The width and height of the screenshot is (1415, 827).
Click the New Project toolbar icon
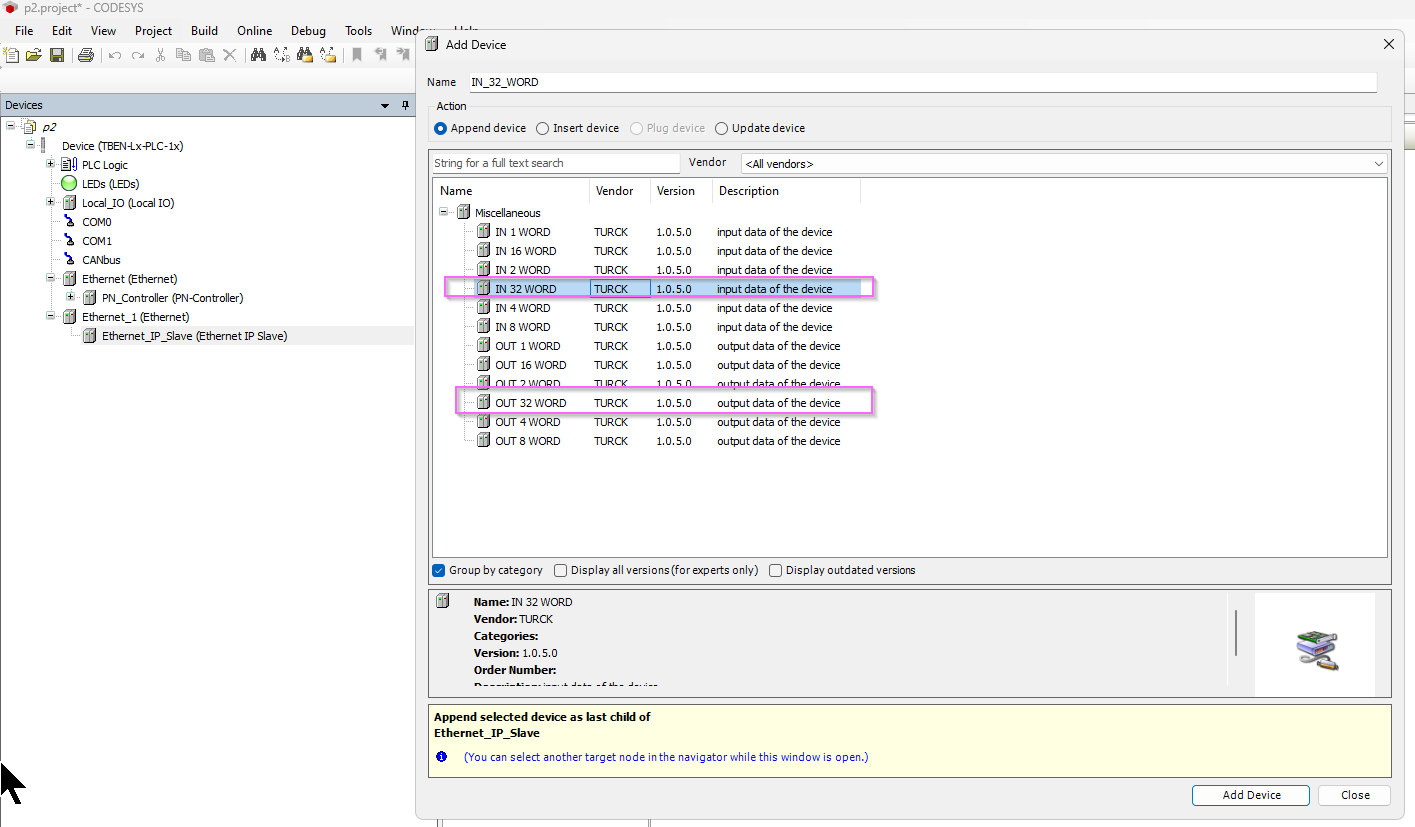click(x=12, y=55)
